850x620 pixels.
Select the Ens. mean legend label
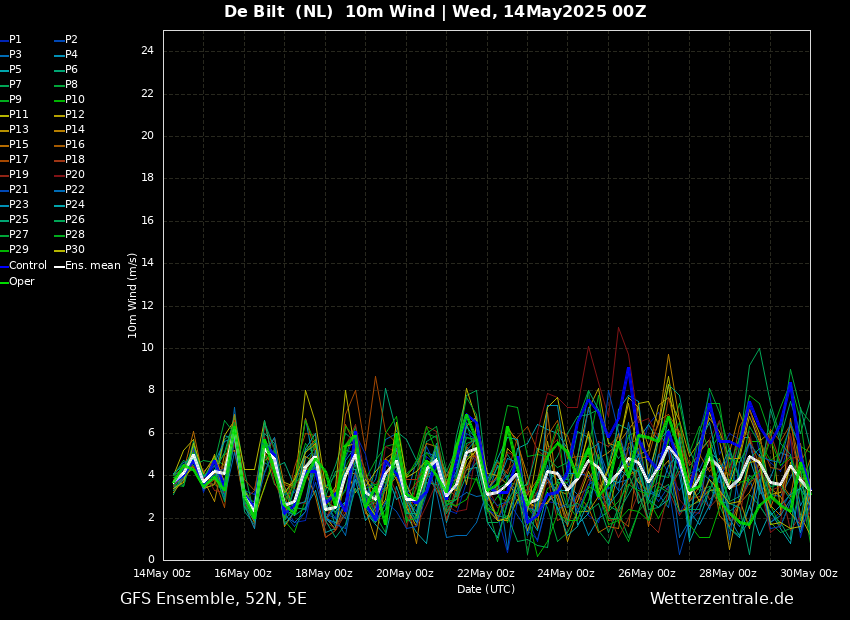tap(92, 266)
